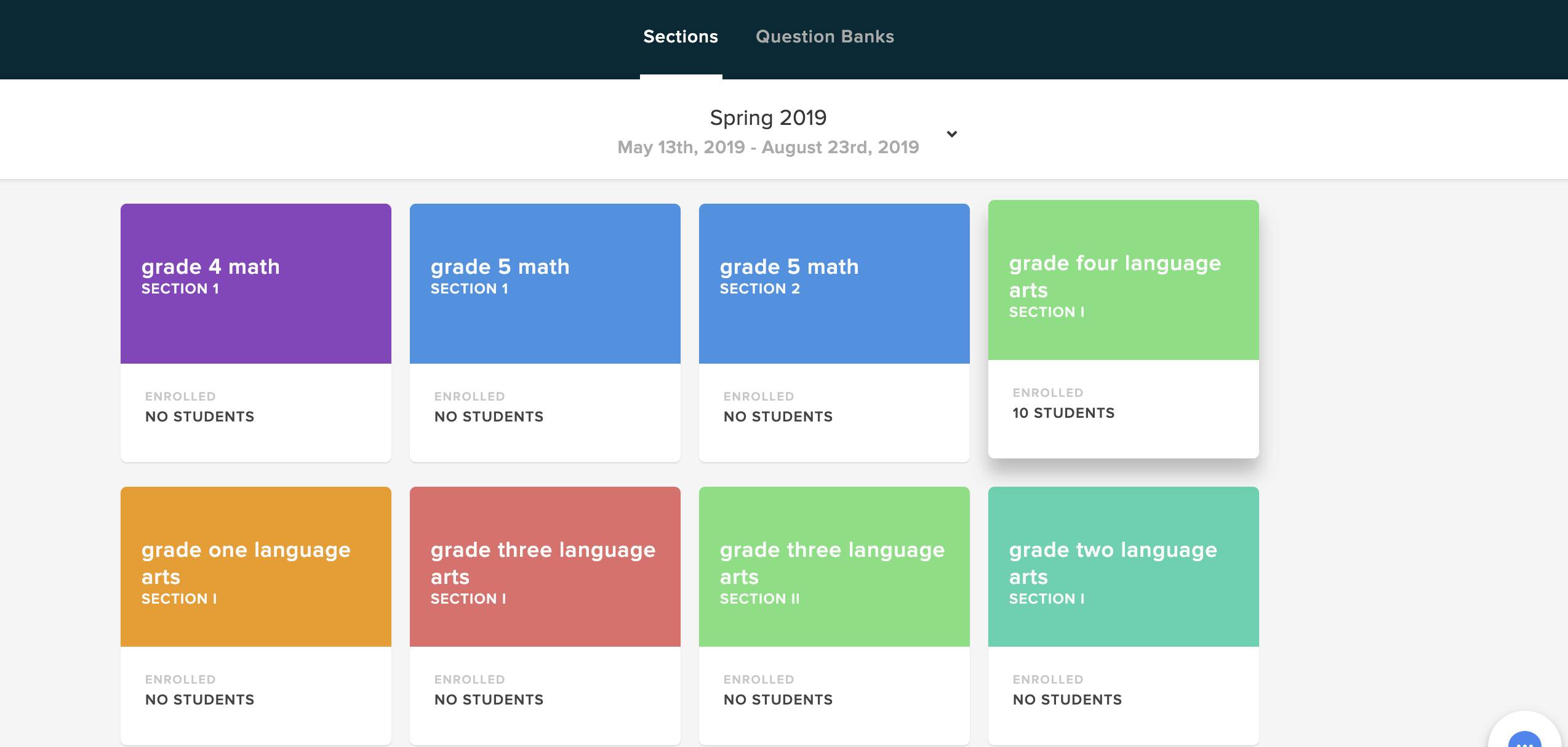Click the 10 STUDENTS enrollment text
Image resolution: width=1568 pixels, height=747 pixels.
(x=1063, y=413)
